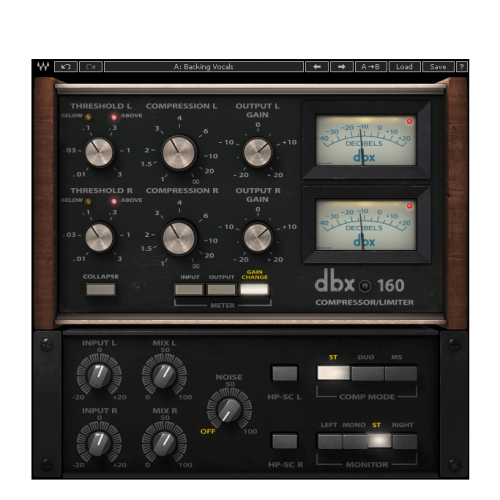The height and width of the screenshot is (500, 500).
Task: Click the 'THRESHOLD L' label
Action: click(x=101, y=106)
